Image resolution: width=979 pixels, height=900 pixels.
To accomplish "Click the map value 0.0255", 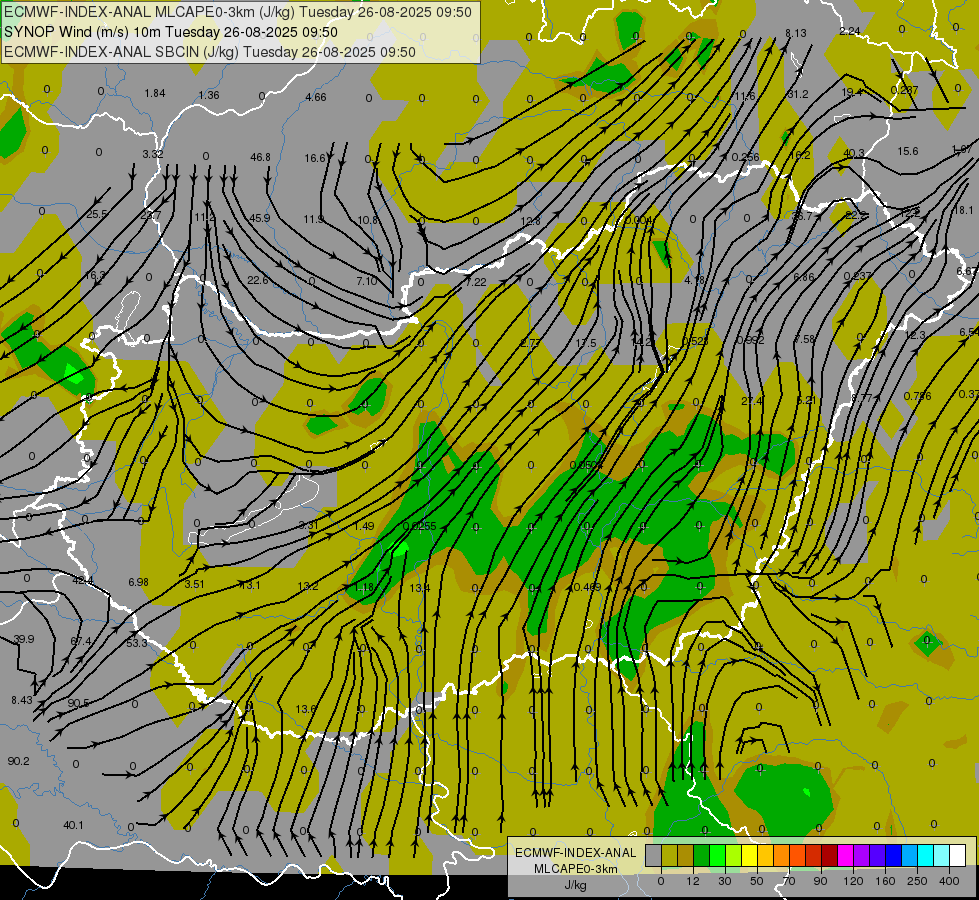I will point(420,527).
